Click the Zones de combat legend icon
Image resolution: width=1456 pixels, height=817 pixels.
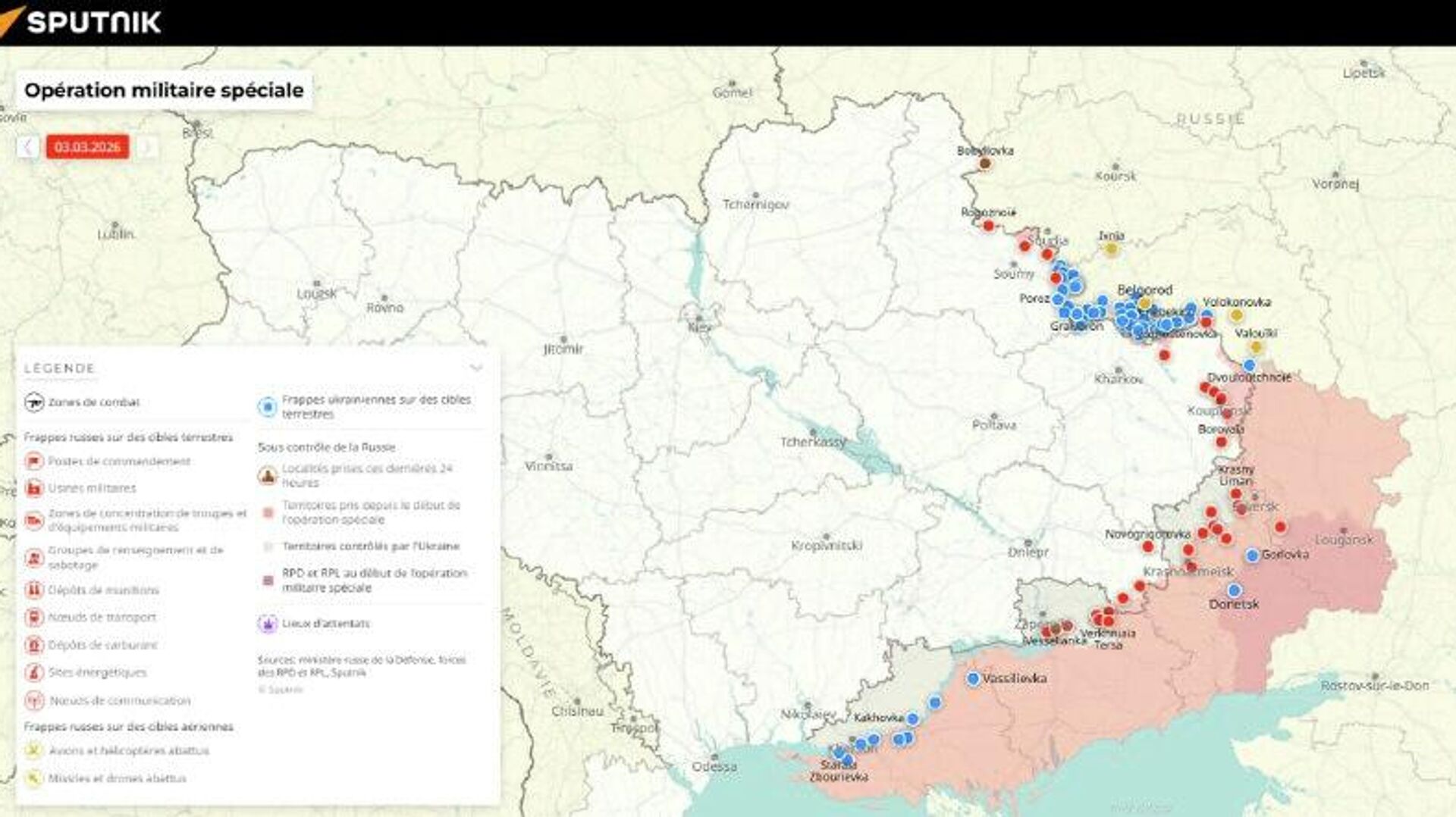coord(34,402)
